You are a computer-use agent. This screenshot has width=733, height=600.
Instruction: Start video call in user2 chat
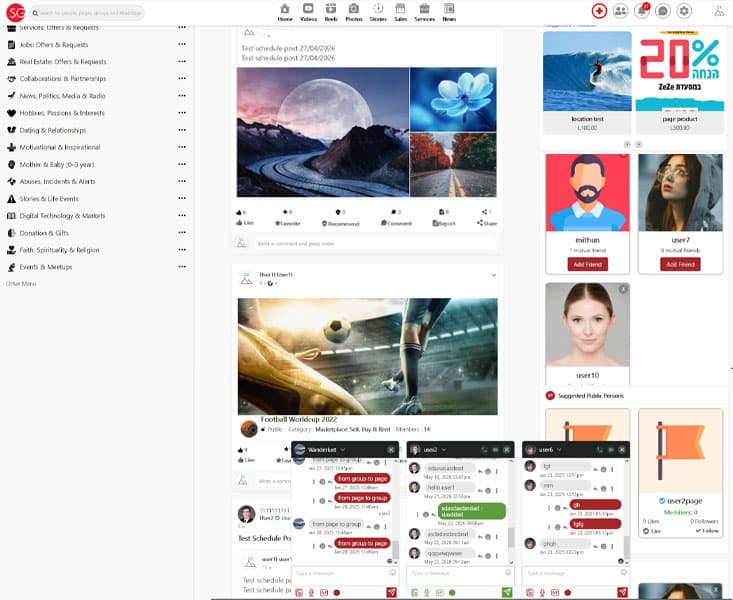(x=496, y=450)
